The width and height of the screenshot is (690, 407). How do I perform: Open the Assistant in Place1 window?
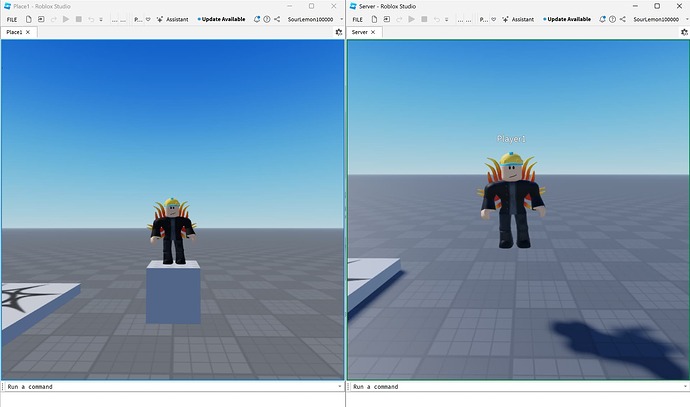coord(172,19)
